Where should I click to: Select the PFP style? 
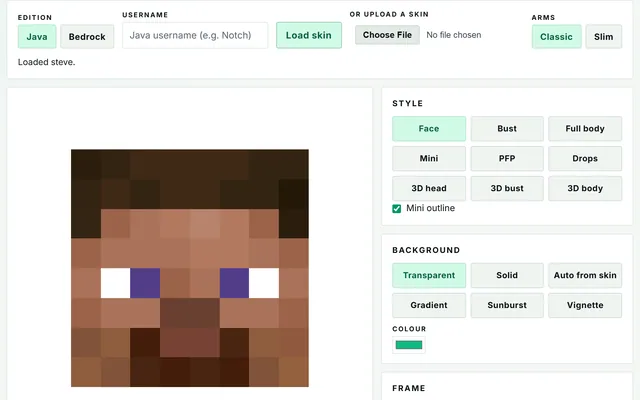tap(507, 158)
